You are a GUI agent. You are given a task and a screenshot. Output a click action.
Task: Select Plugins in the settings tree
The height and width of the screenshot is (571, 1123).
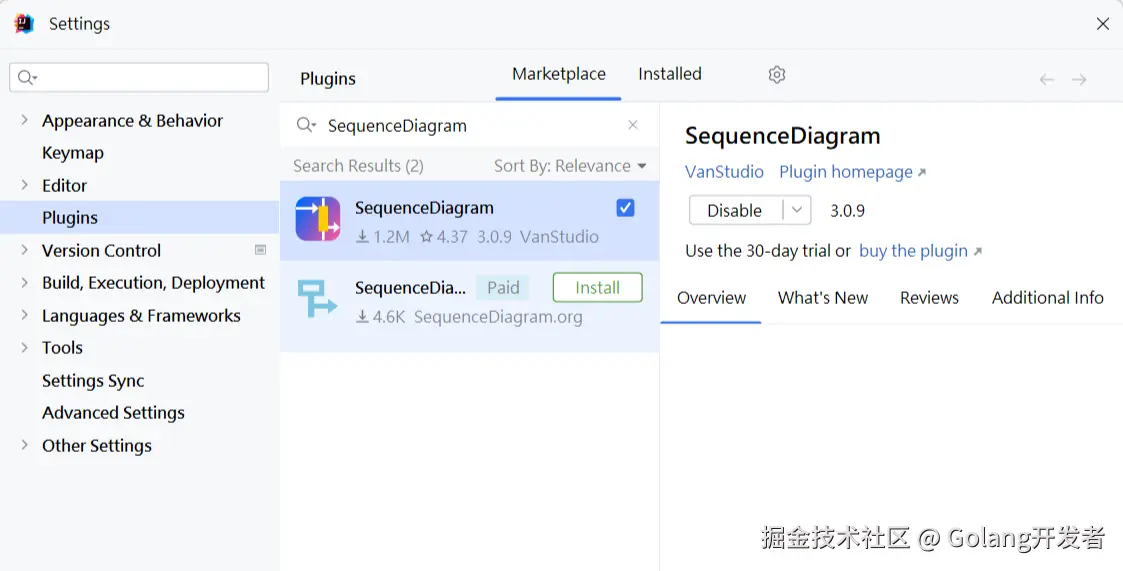tap(69, 217)
